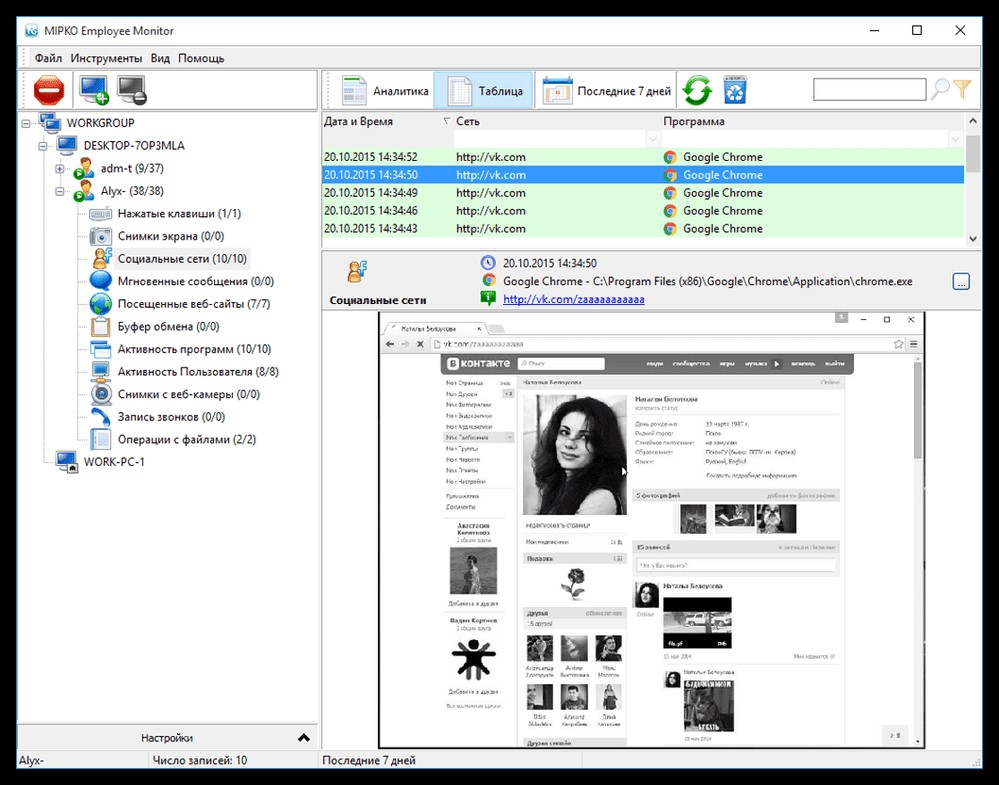This screenshot has width=999, height=785.
Task: Expand the Настройки panel with the chevron
Action: pos(304,738)
